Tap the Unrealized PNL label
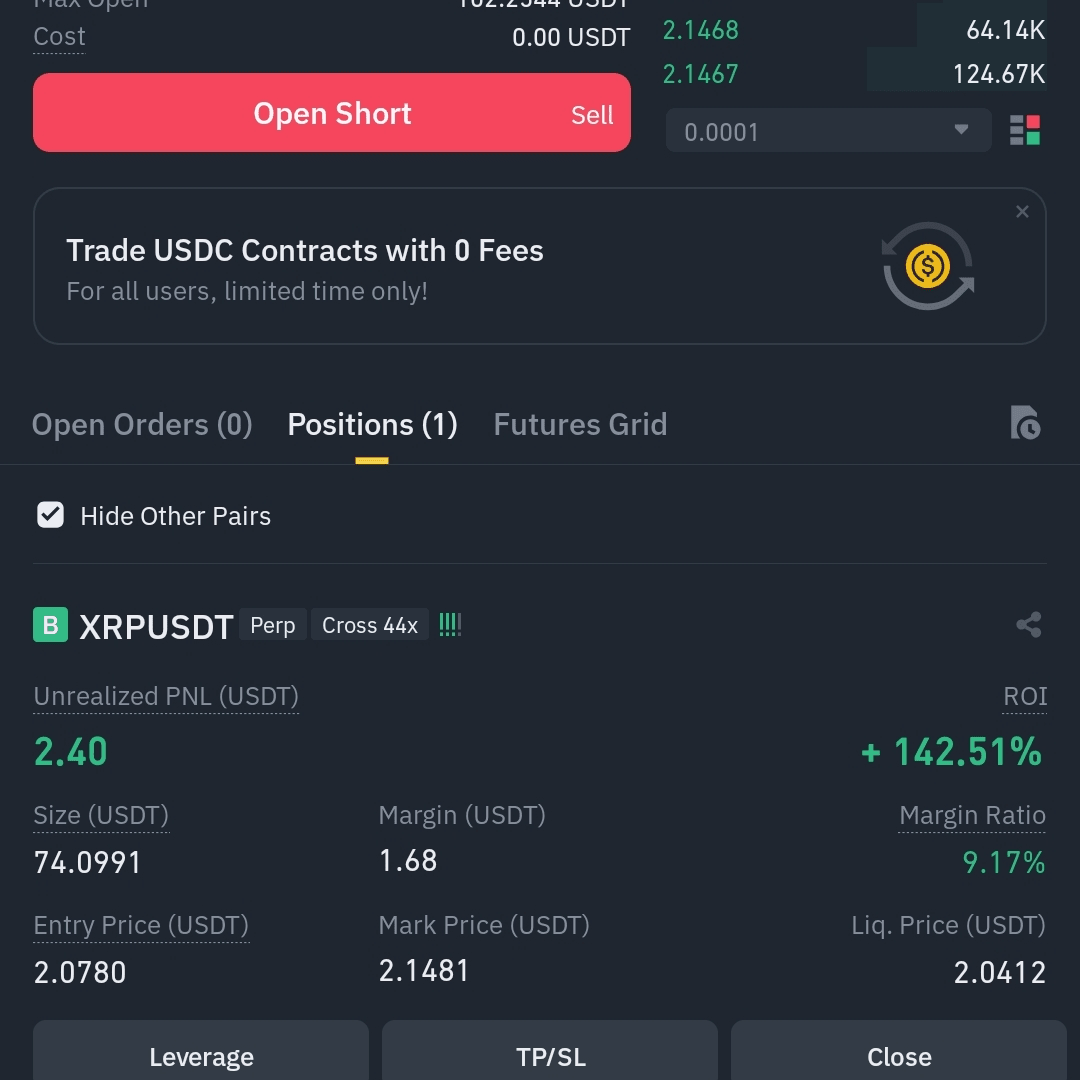The image size is (1080, 1080). (x=166, y=696)
